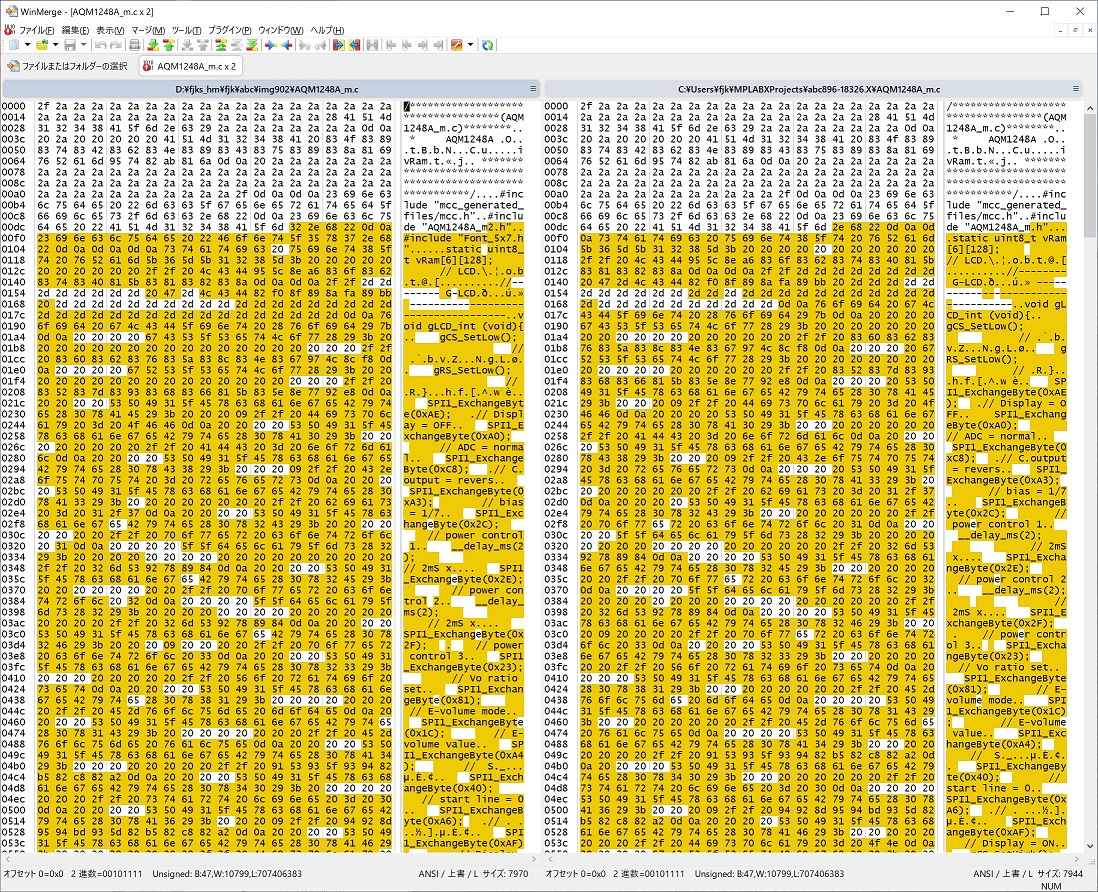1098x892 pixels.
Task: Expand the Open icon's dropdown arrow
Action: pos(55,45)
